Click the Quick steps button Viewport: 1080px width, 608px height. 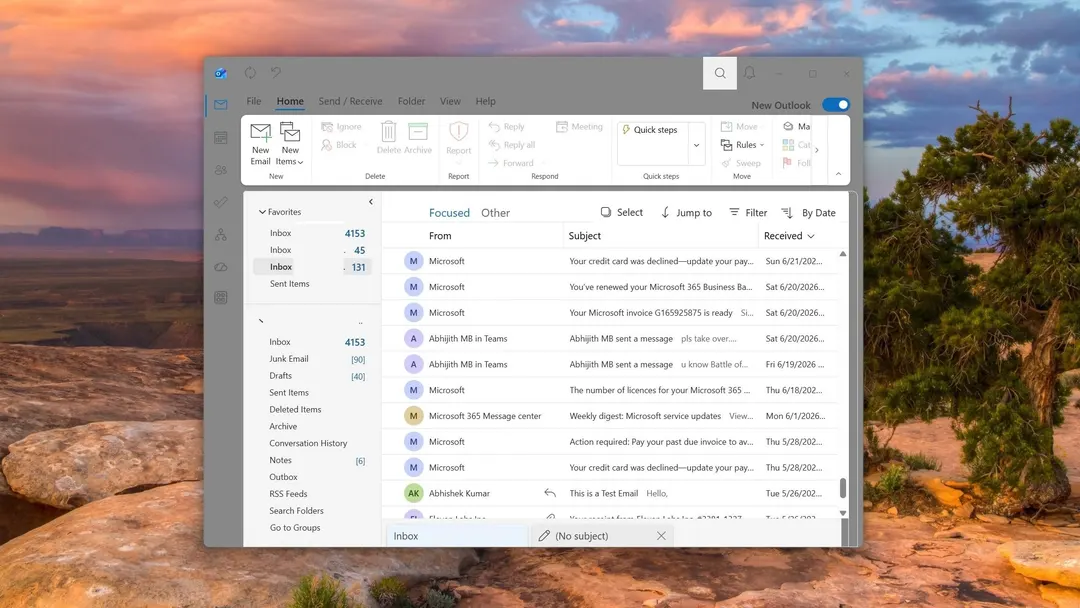point(650,129)
